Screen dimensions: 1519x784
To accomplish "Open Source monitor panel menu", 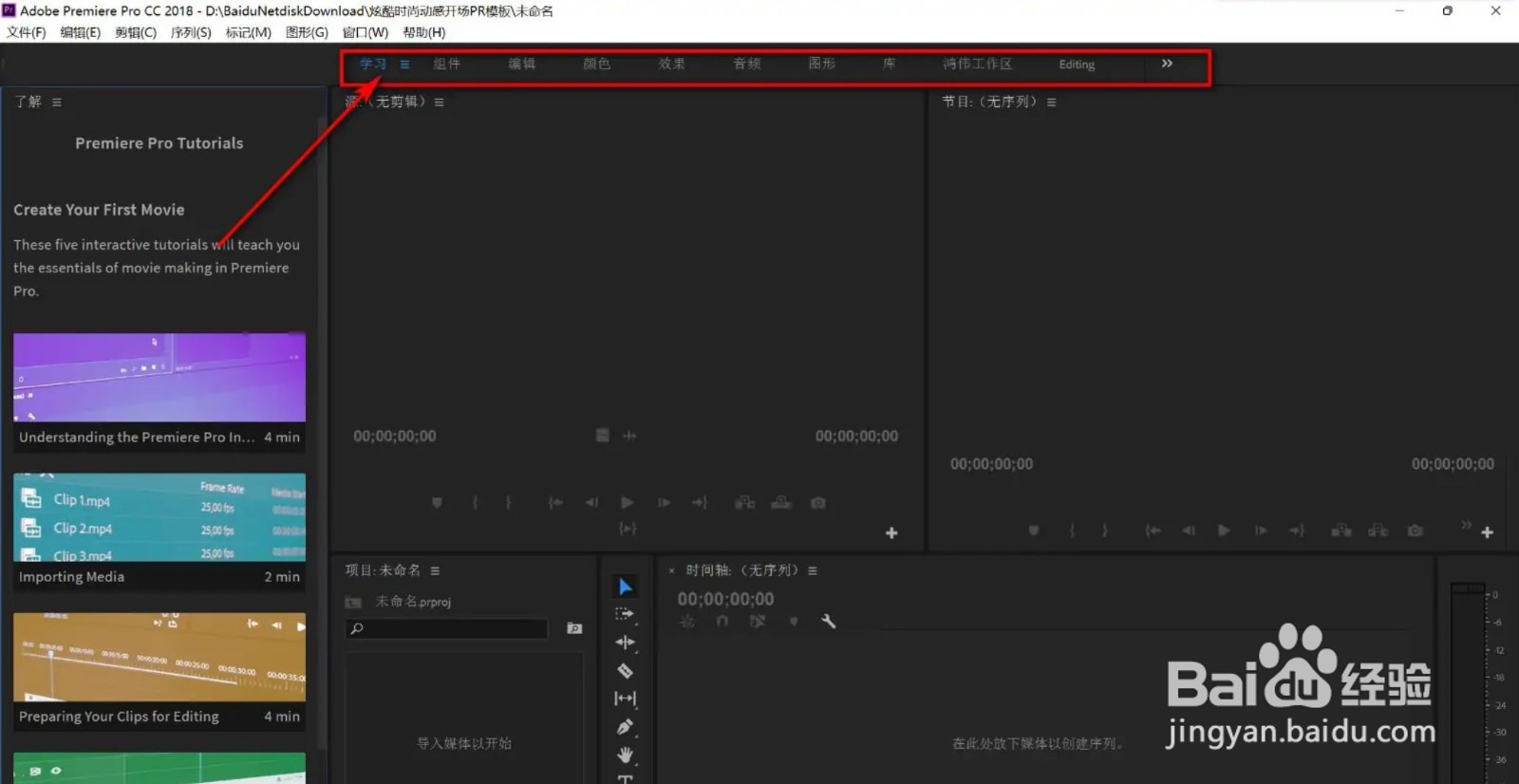I will point(440,103).
